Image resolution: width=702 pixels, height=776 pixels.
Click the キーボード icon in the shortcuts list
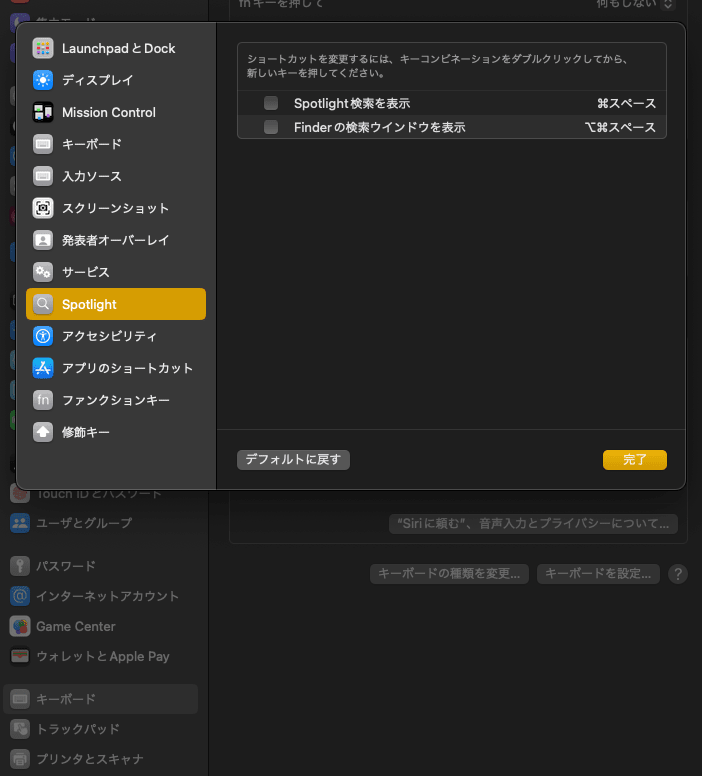(x=43, y=144)
